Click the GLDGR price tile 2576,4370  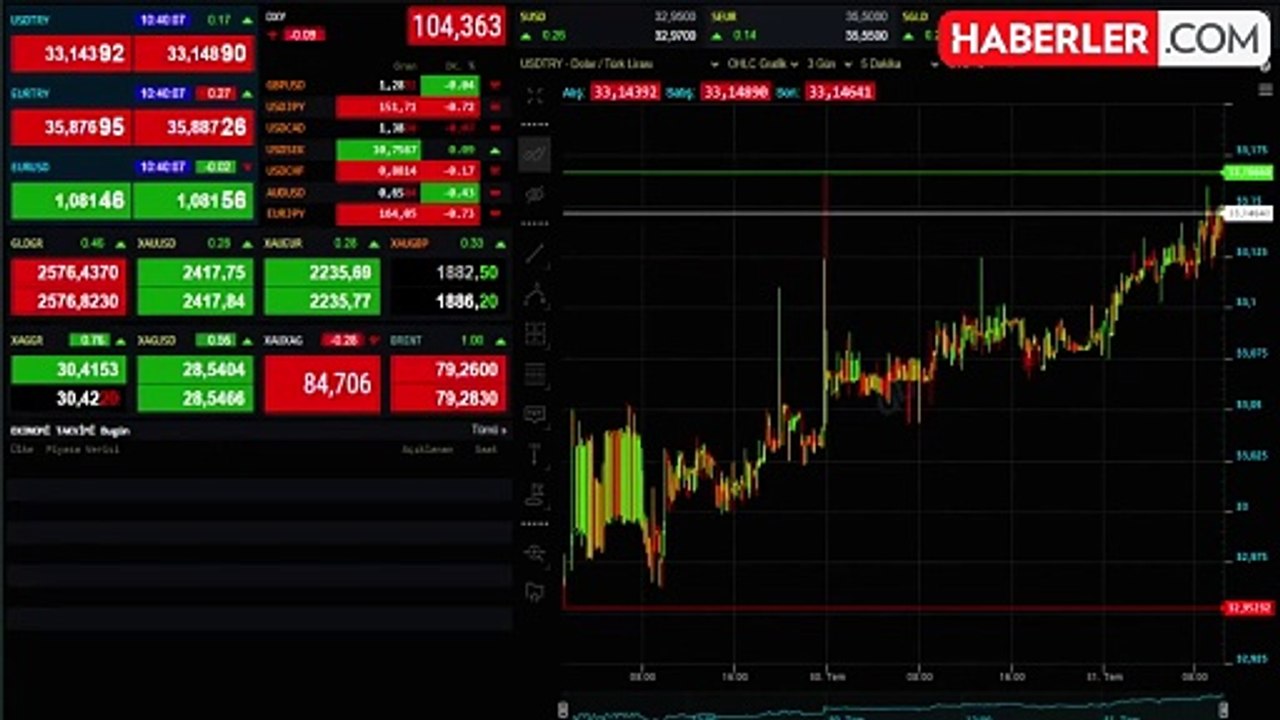click(x=69, y=273)
